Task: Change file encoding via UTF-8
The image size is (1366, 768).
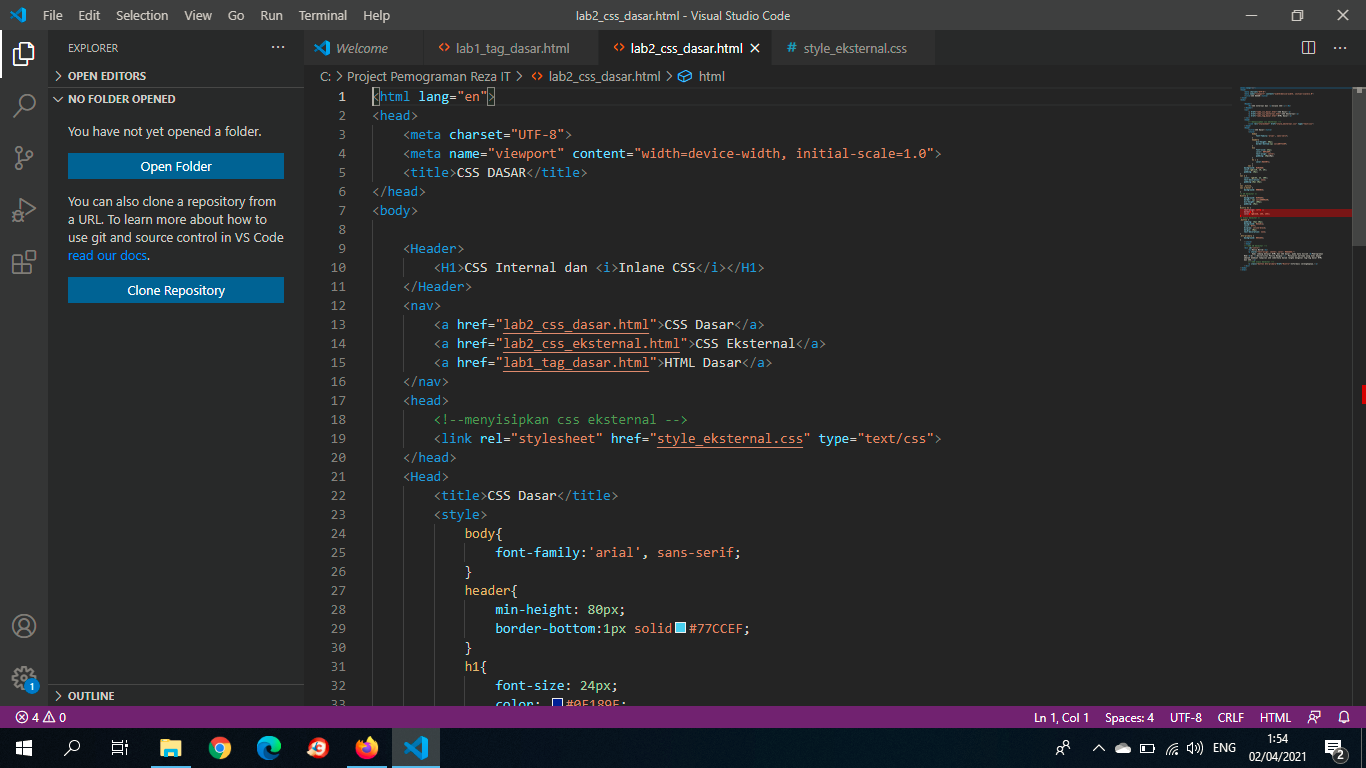Action: (x=1186, y=717)
